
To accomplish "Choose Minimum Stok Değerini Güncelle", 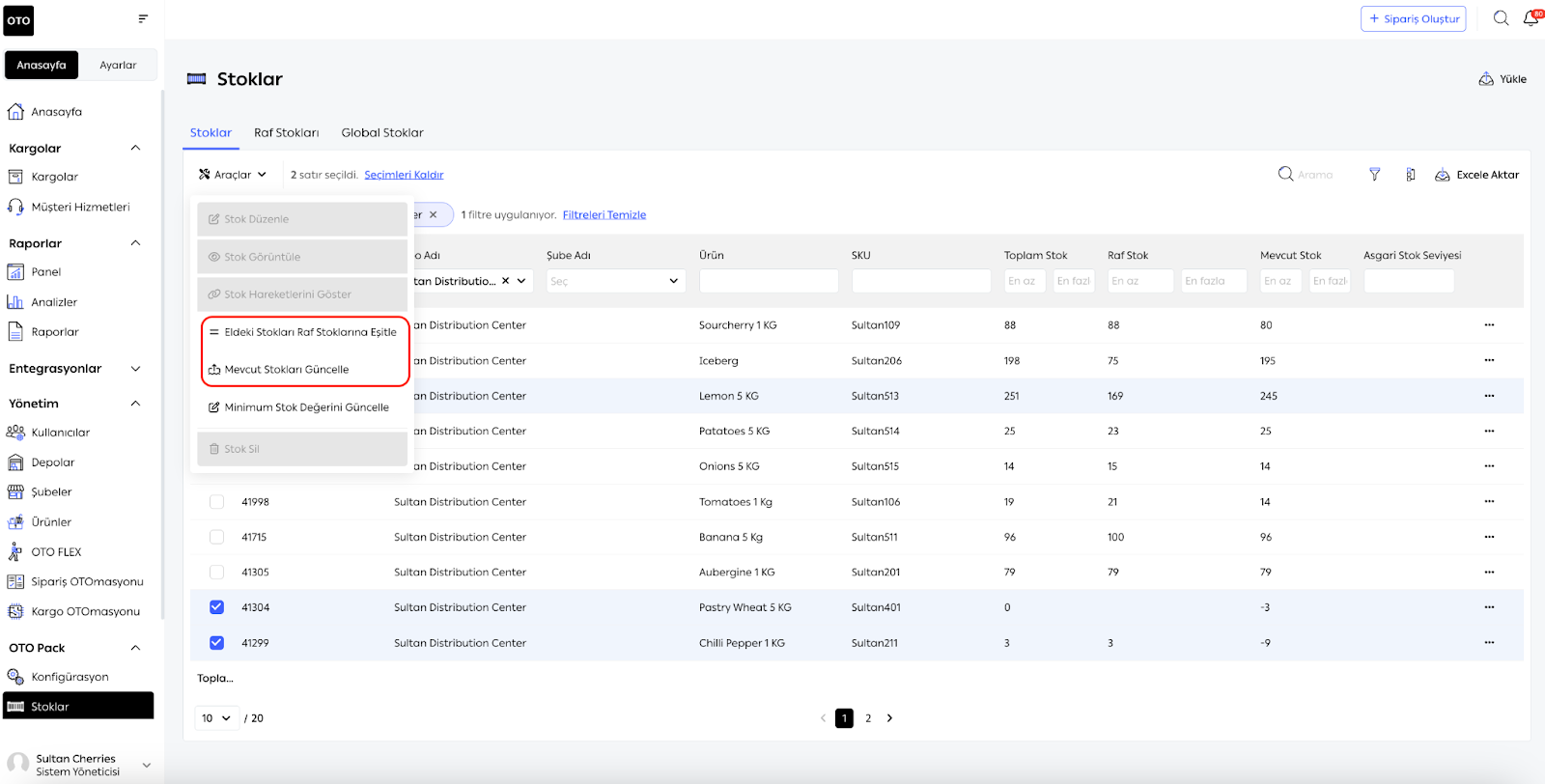I will 302,407.
